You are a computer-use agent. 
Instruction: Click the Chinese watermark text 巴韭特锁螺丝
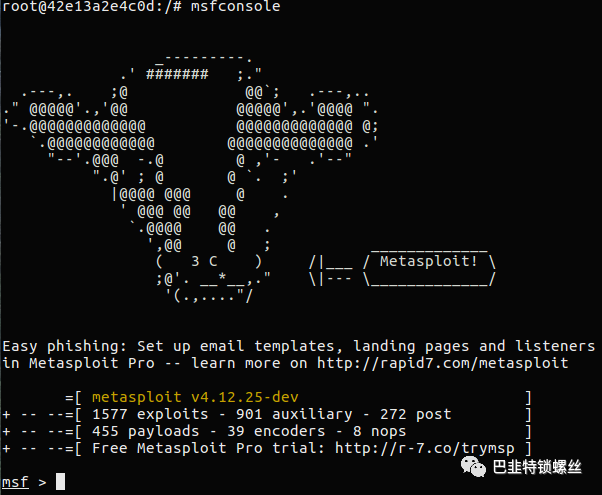(537, 467)
